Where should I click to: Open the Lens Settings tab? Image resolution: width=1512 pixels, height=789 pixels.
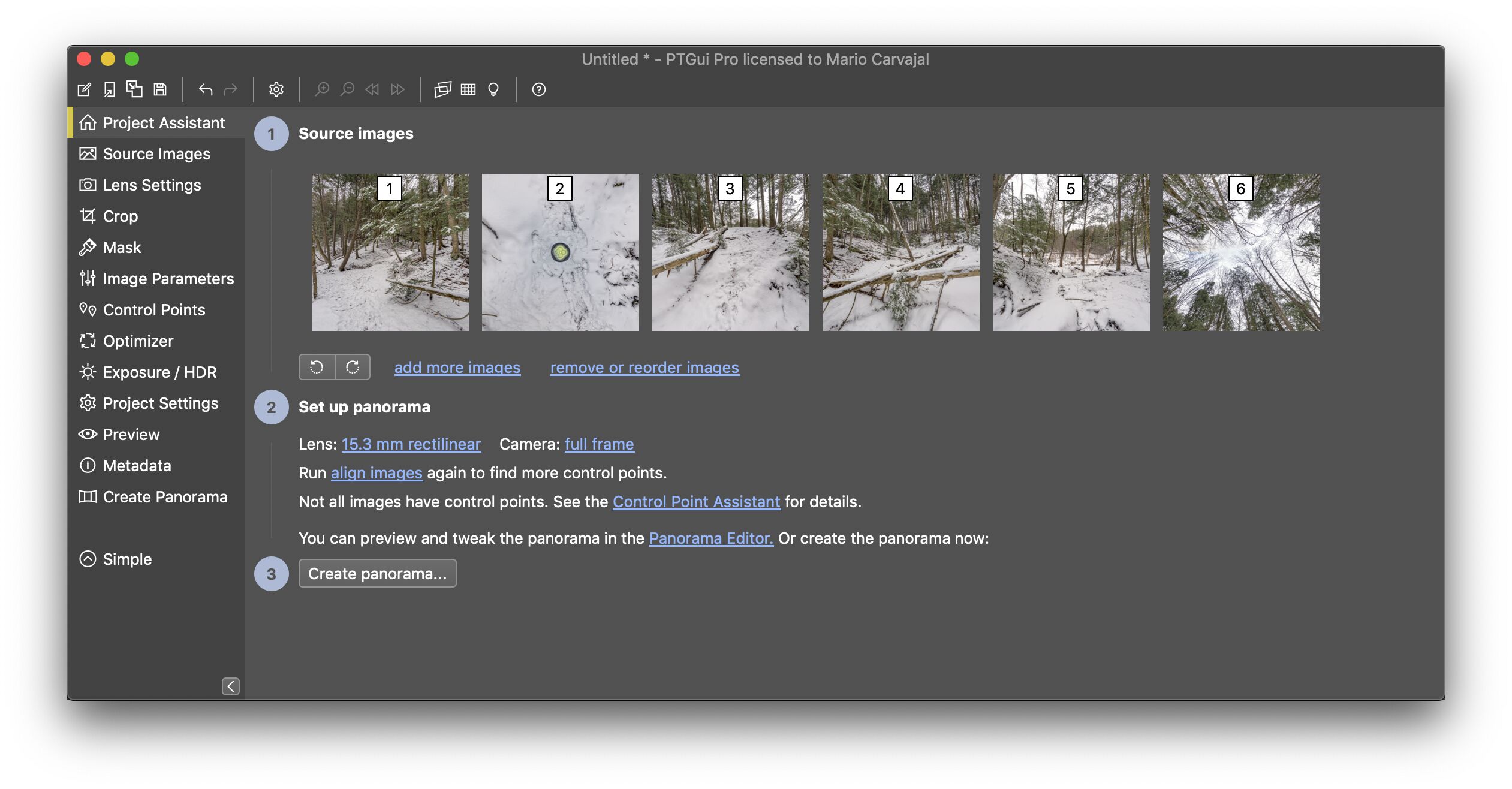(x=156, y=185)
